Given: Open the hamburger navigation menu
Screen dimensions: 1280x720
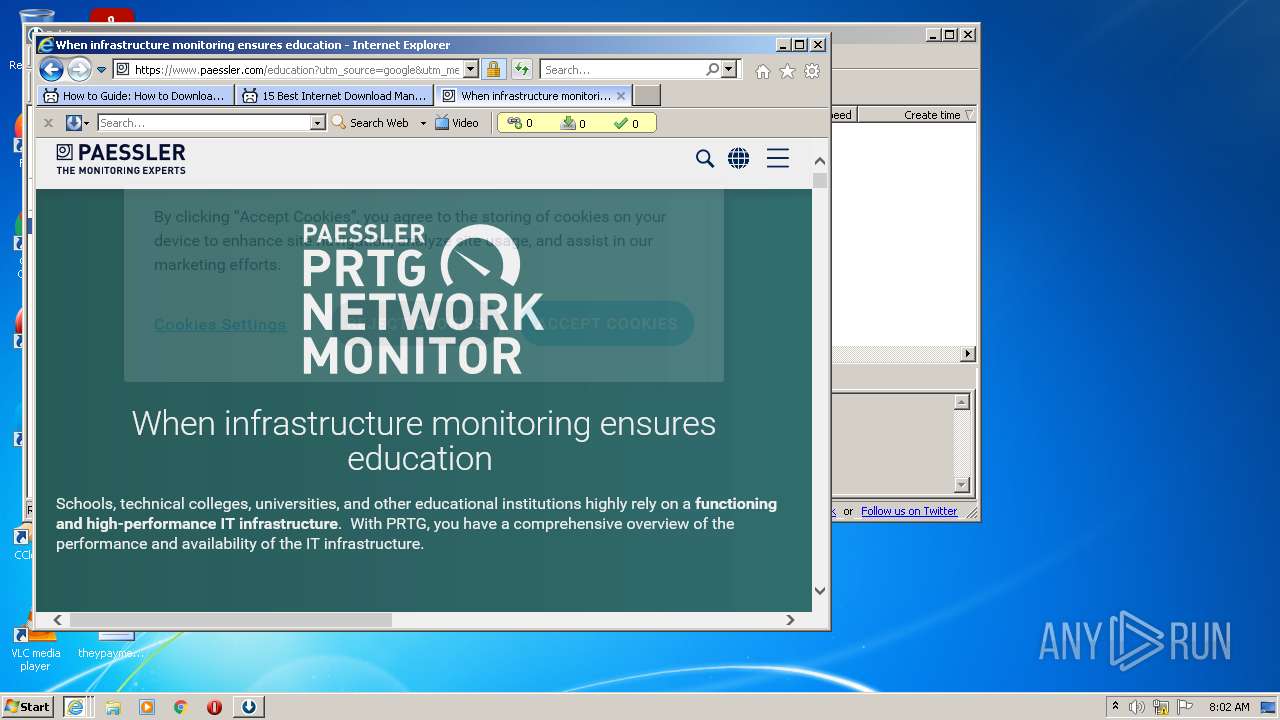Looking at the screenshot, I should (778, 158).
